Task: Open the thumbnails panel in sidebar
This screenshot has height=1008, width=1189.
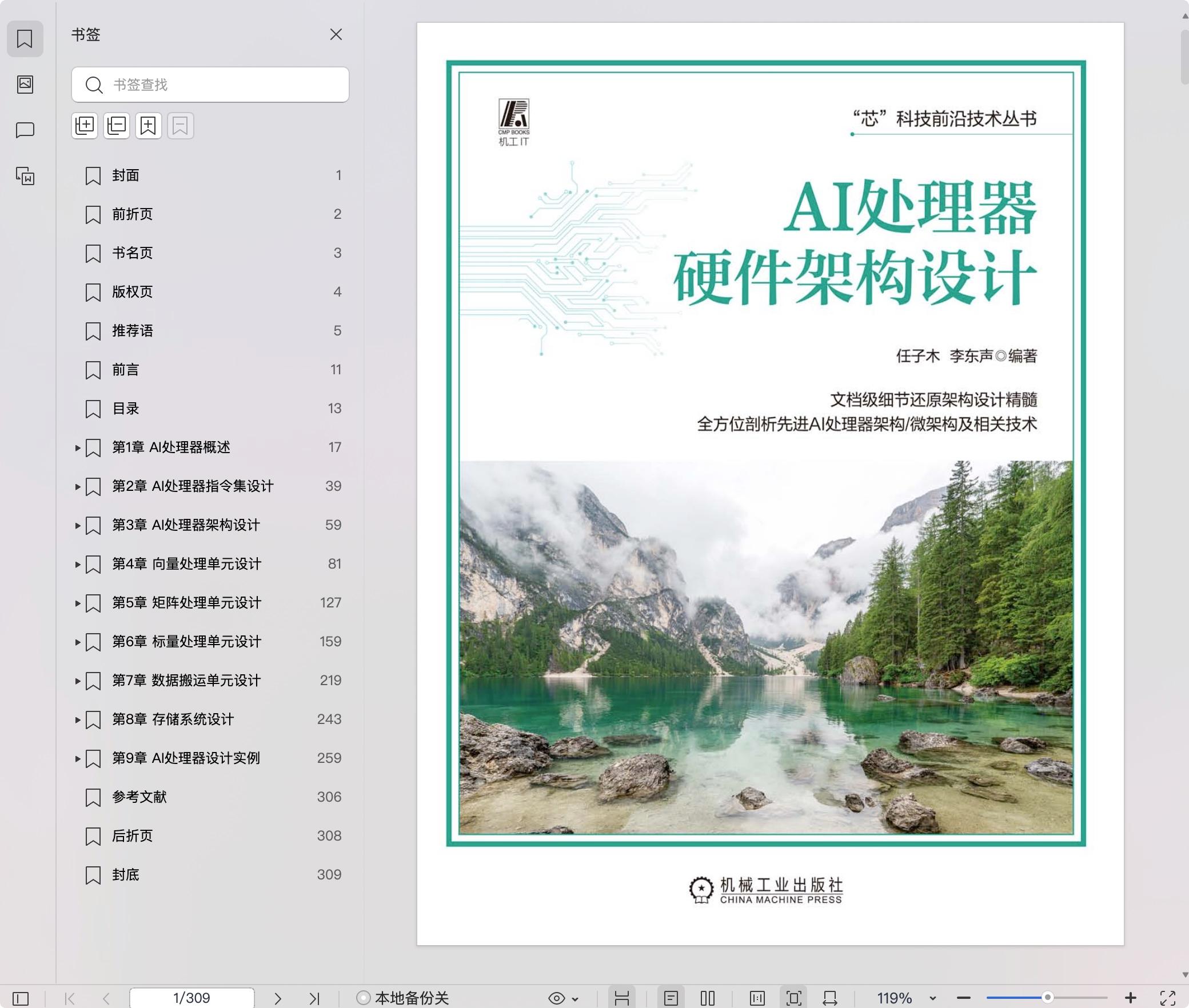Action: (25, 85)
